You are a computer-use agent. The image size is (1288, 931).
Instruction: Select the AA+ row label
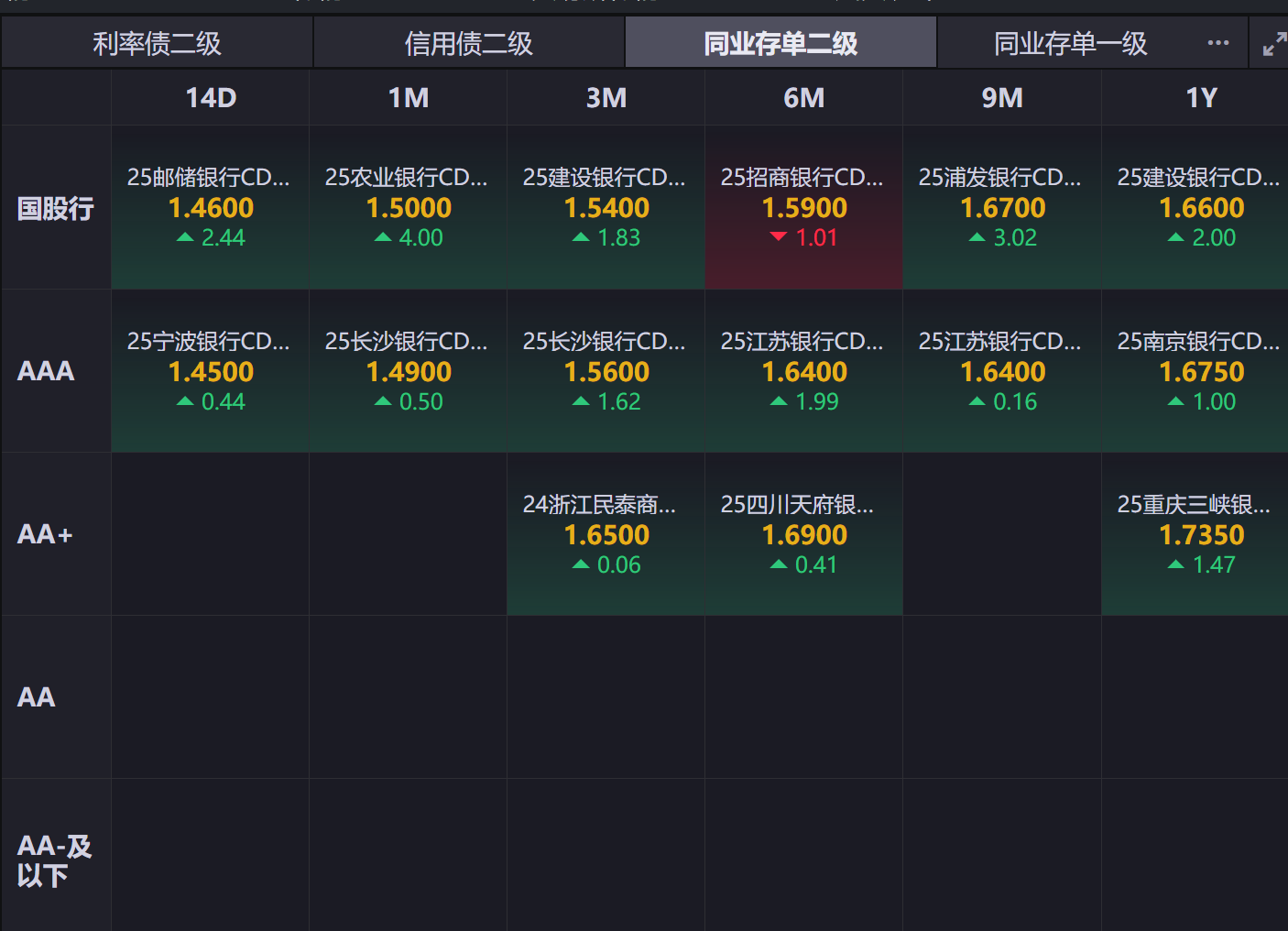point(56,534)
